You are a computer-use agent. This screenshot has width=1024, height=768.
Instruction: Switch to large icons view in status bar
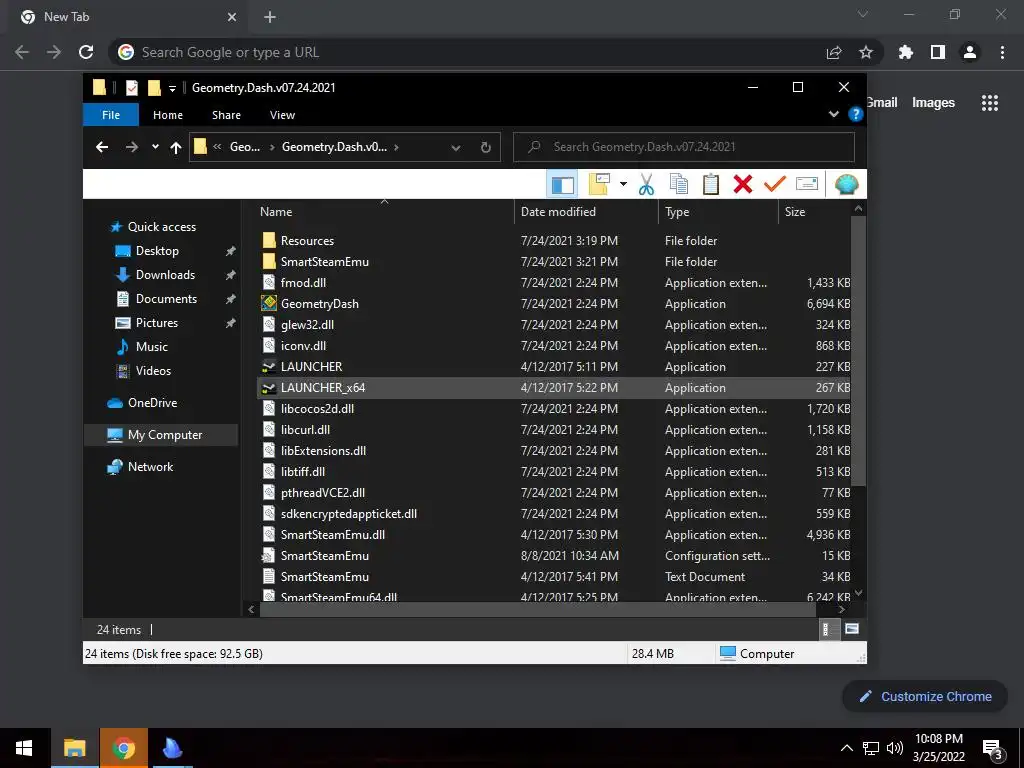tap(852, 630)
